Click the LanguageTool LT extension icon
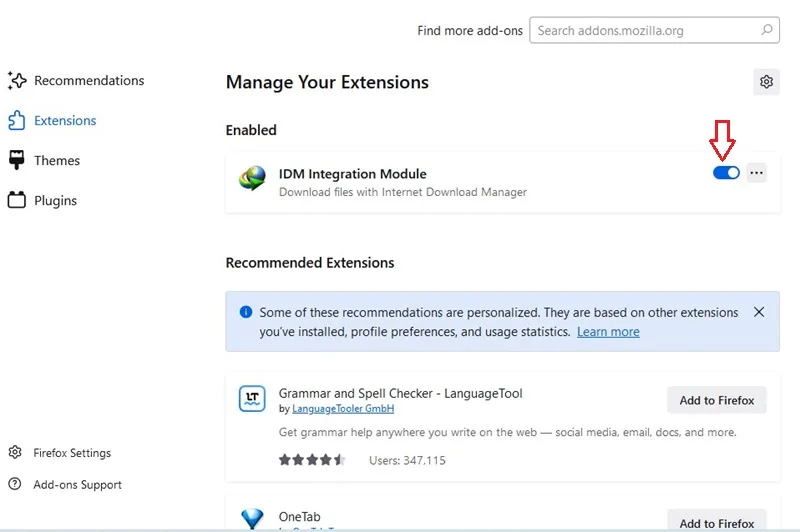The width and height of the screenshot is (800, 532). tap(252, 398)
